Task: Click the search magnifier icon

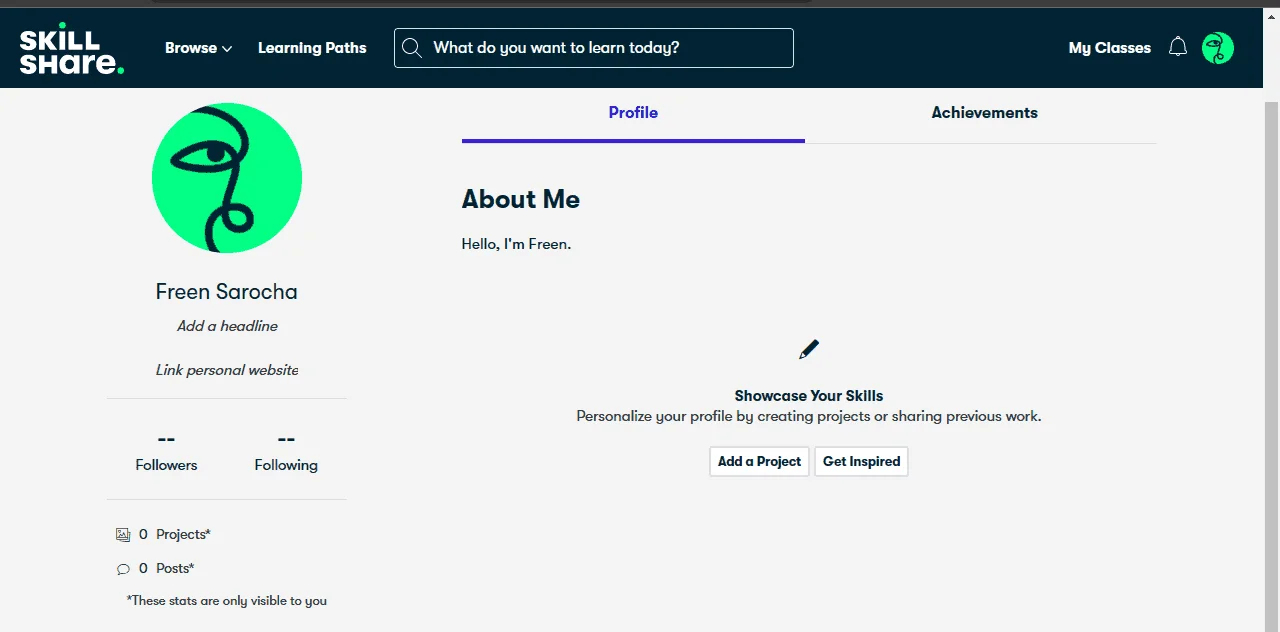Action: [411, 48]
